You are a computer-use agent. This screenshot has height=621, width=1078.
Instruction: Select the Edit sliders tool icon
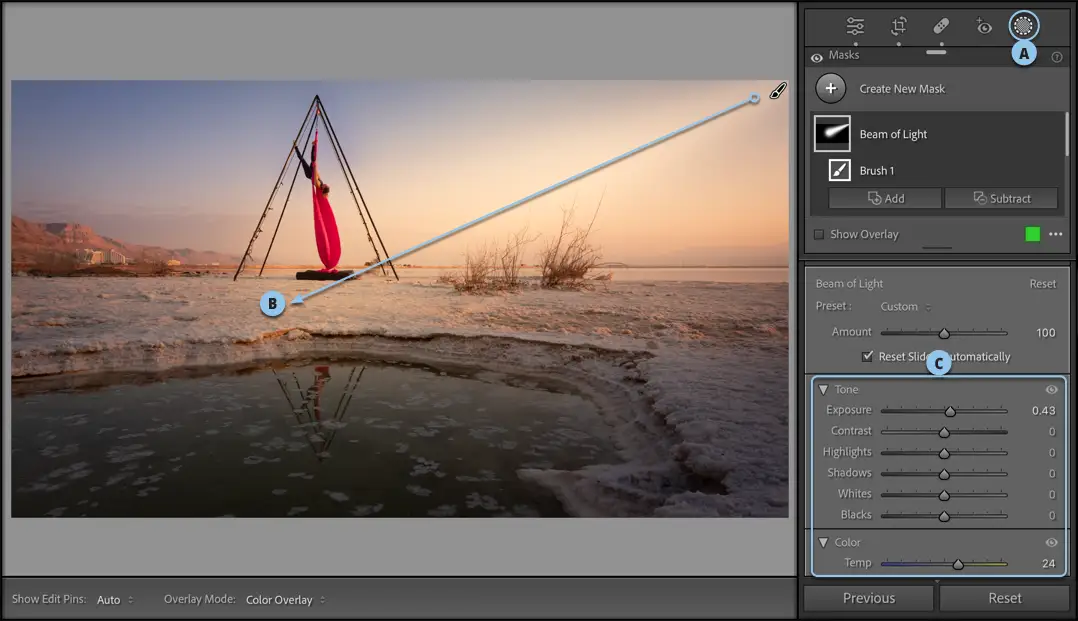[x=855, y=27]
